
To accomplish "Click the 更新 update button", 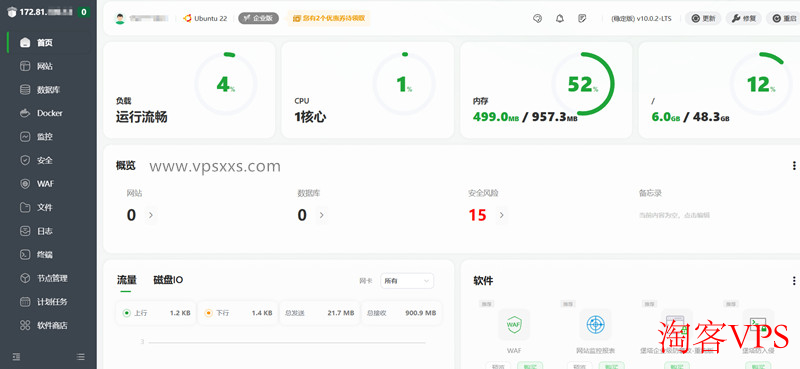I will point(703,18).
